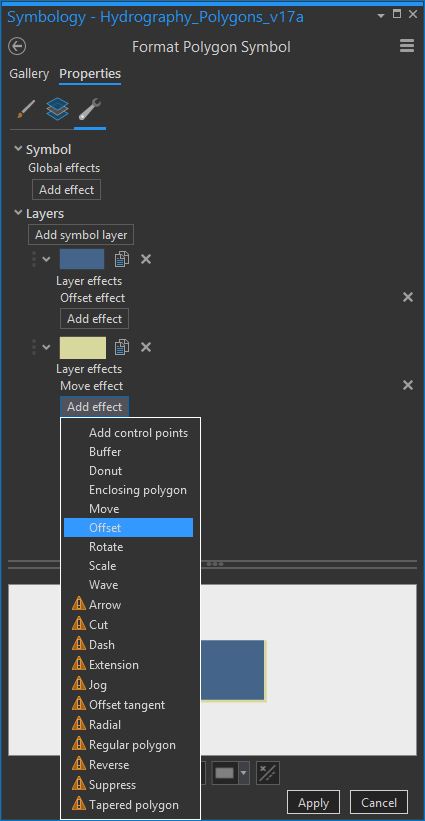The width and height of the screenshot is (425, 821).
Task: Duplicate the blue symbol layer
Action: (121, 259)
